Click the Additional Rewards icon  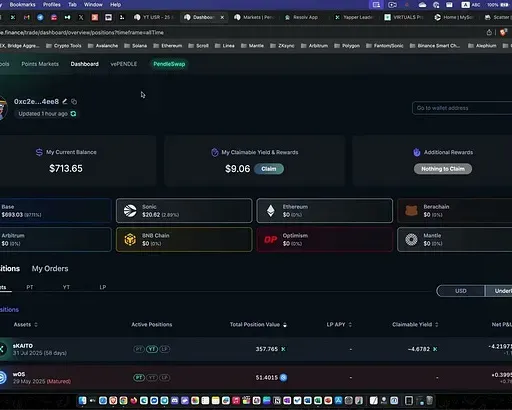(x=417, y=152)
